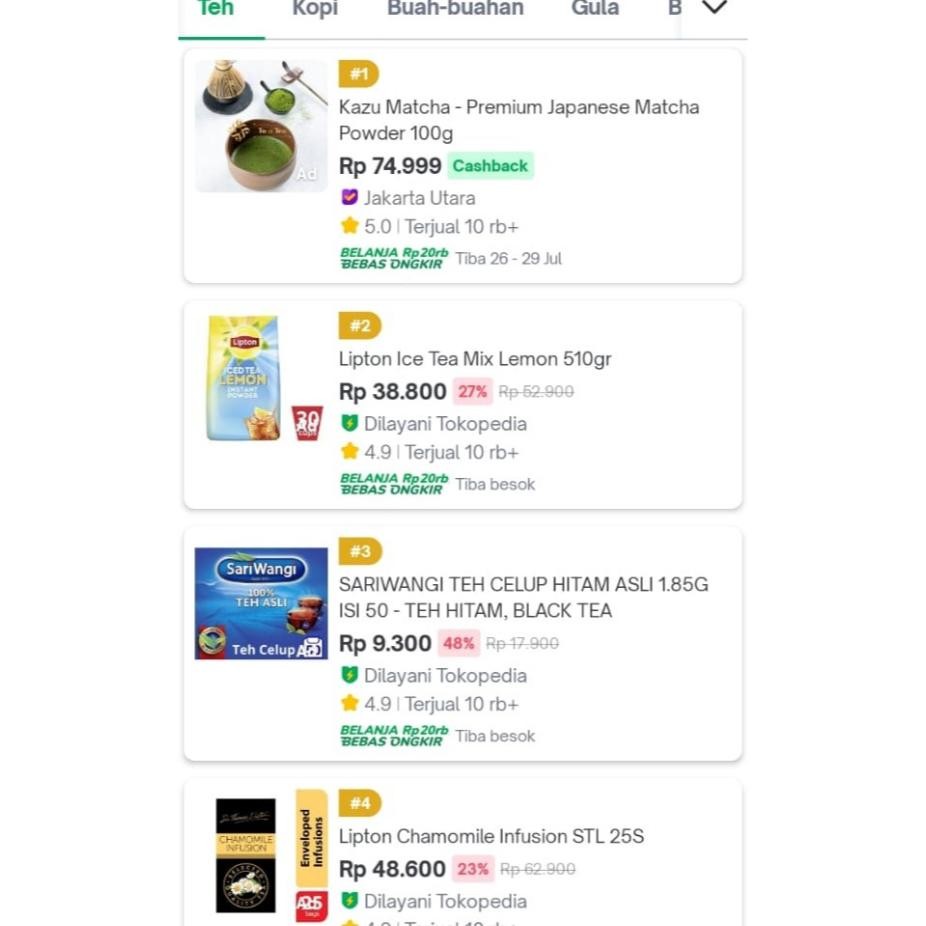Screen dimensions: 926x926
Task: Click the 48% discount badge on SariWangi
Action: [459, 643]
